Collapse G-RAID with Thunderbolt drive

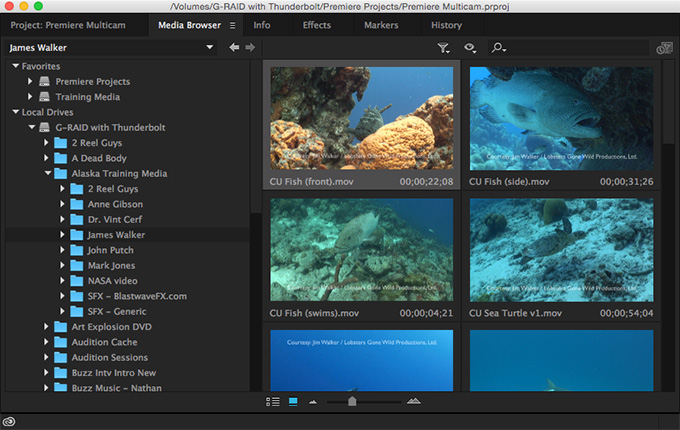click(x=32, y=127)
